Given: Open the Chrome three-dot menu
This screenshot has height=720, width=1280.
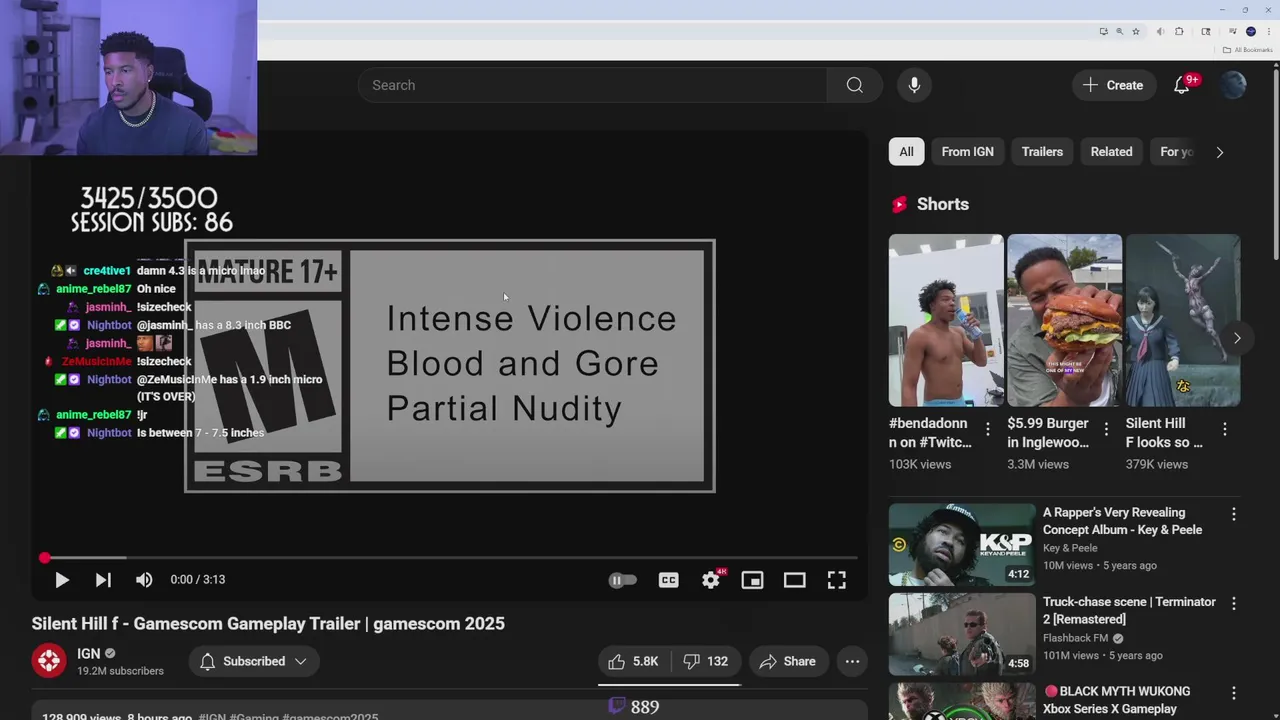Looking at the screenshot, I should [1269, 32].
